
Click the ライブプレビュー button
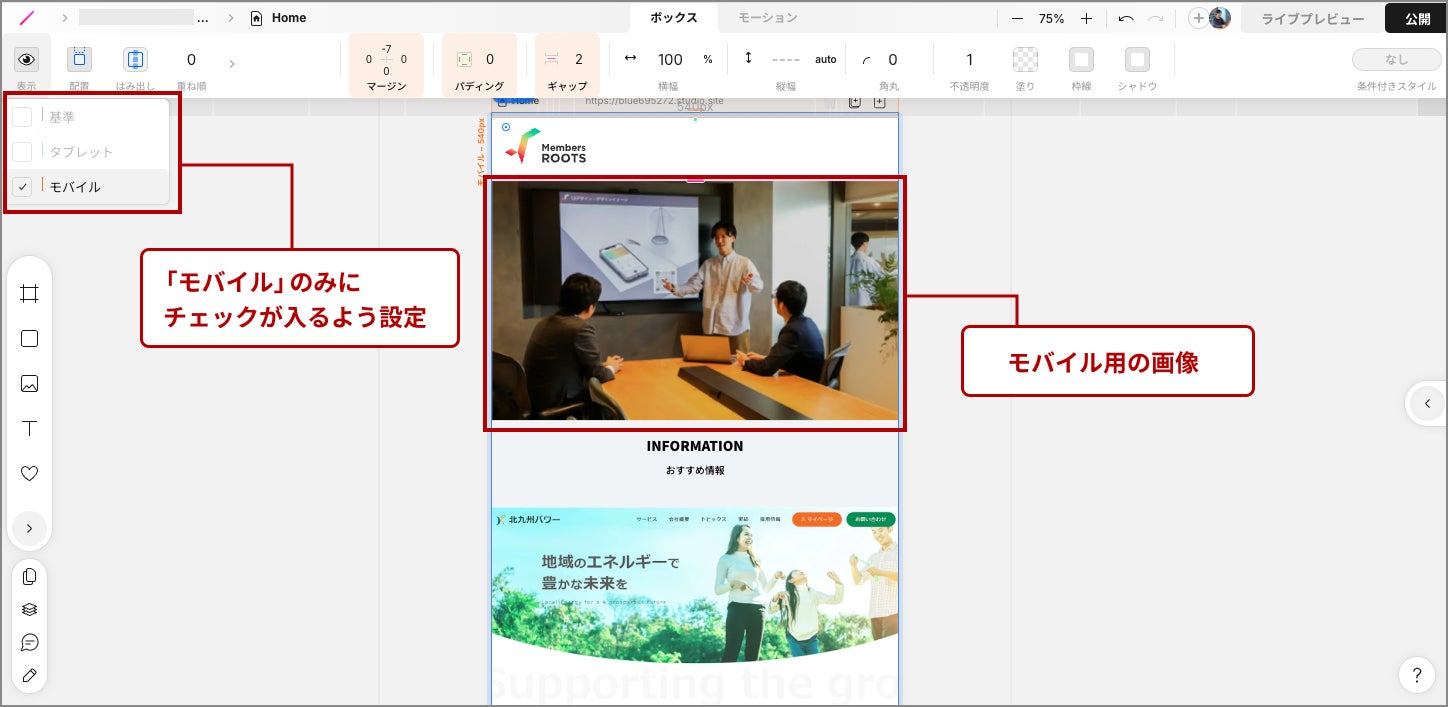[1312, 18]
